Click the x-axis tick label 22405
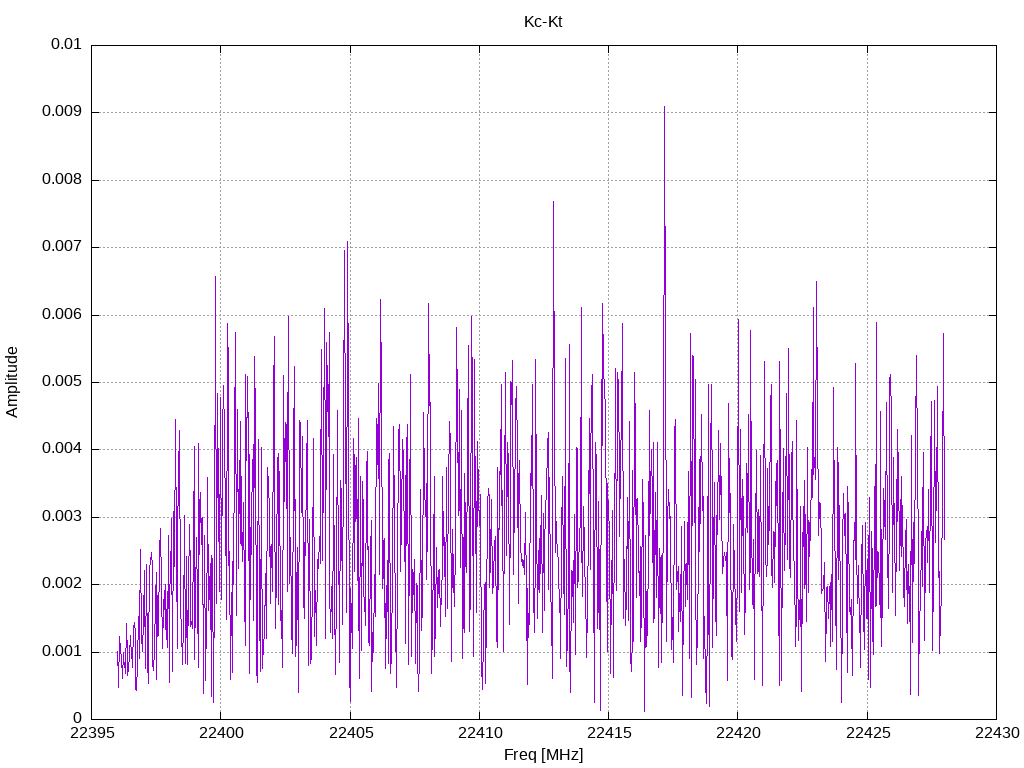1024x768 pixels. tap(351, 733)
